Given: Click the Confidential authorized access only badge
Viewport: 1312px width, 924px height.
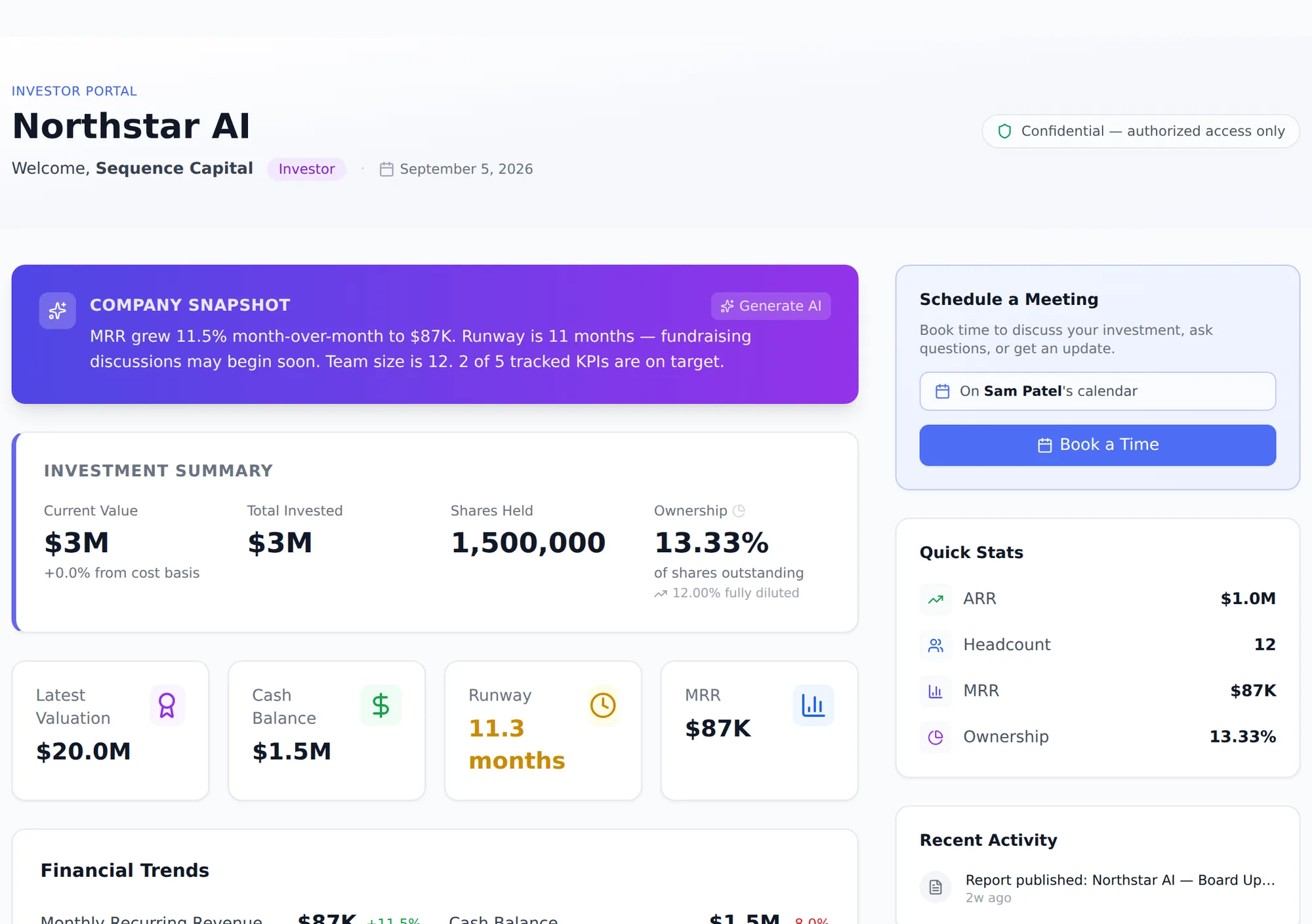Looking at the screenshot, I should (1140, 131).
